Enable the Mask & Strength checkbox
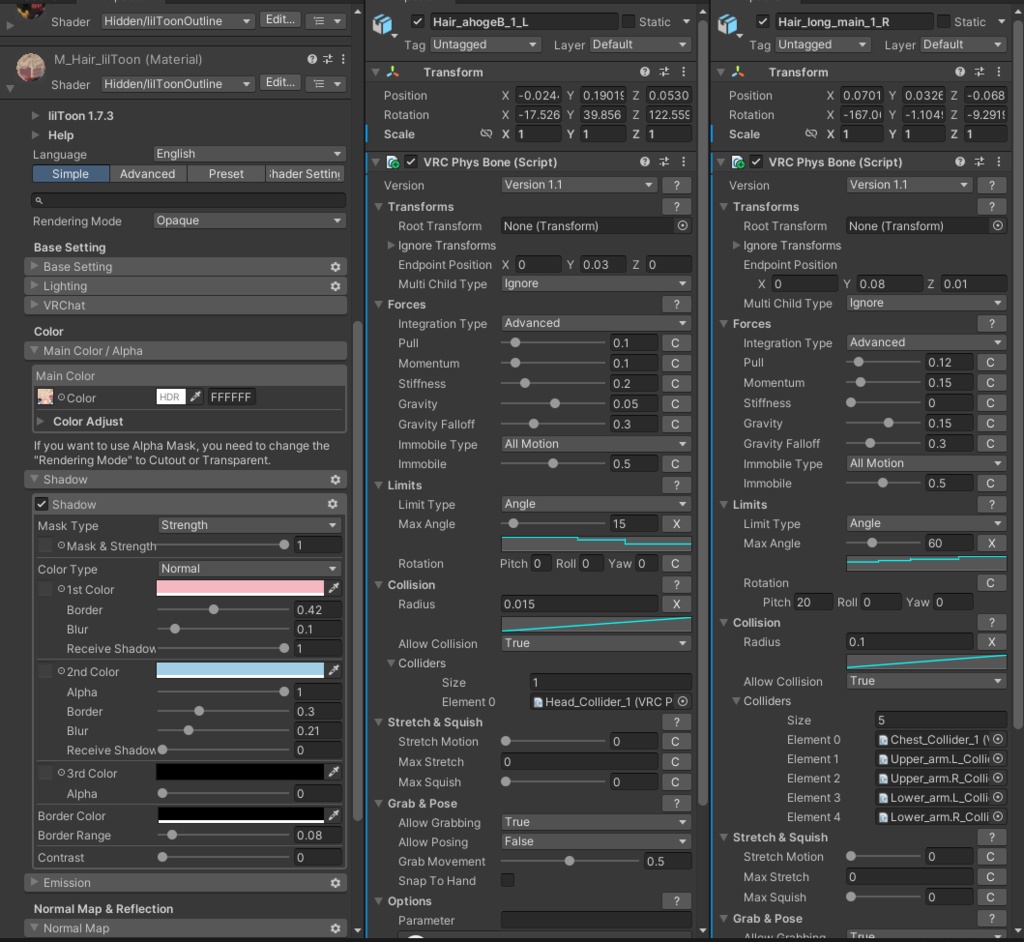The height and width of the screenshot is (942, 1024). [x=44, y=545]
